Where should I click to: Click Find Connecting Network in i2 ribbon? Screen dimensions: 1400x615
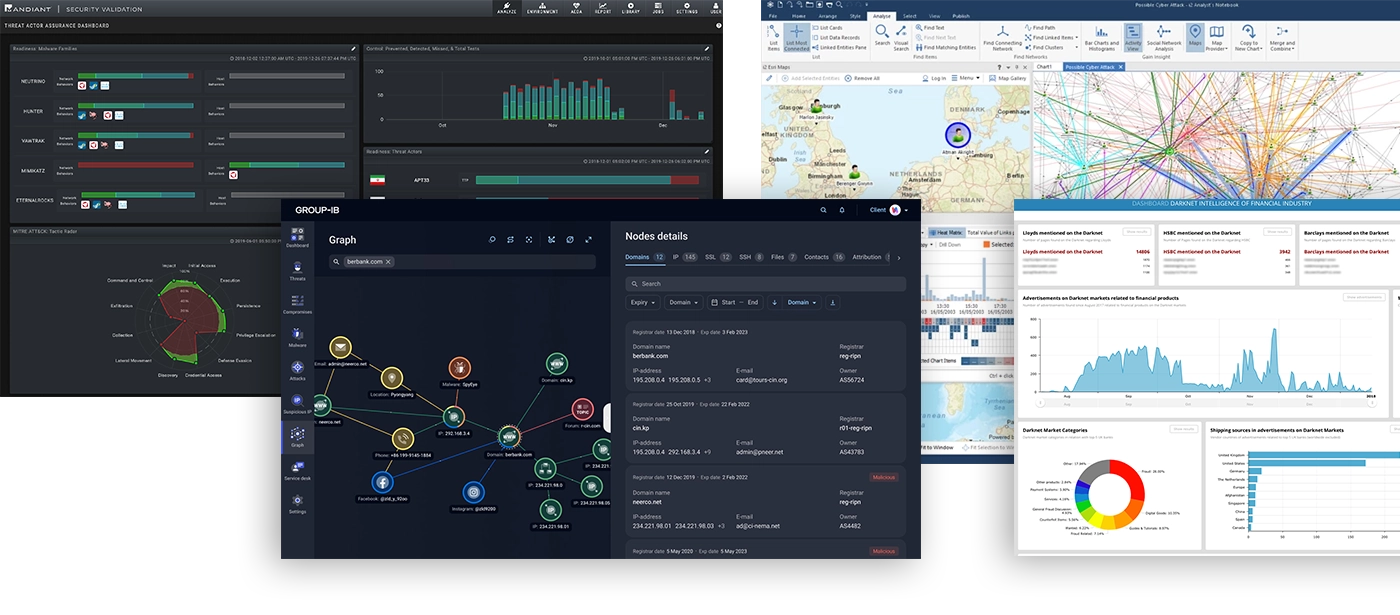tap(1002, 38)
